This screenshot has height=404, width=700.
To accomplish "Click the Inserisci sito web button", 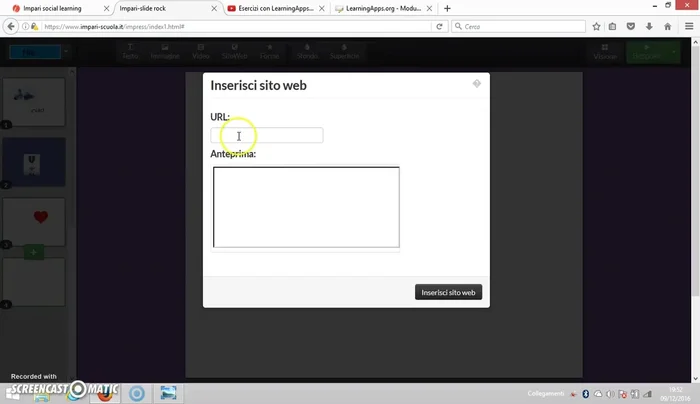I will click(x=448, y=292).
